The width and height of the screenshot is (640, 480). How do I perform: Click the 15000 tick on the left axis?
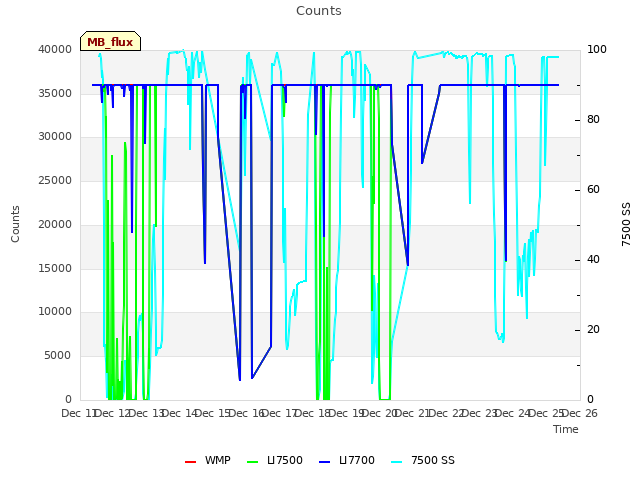[55, 268]
